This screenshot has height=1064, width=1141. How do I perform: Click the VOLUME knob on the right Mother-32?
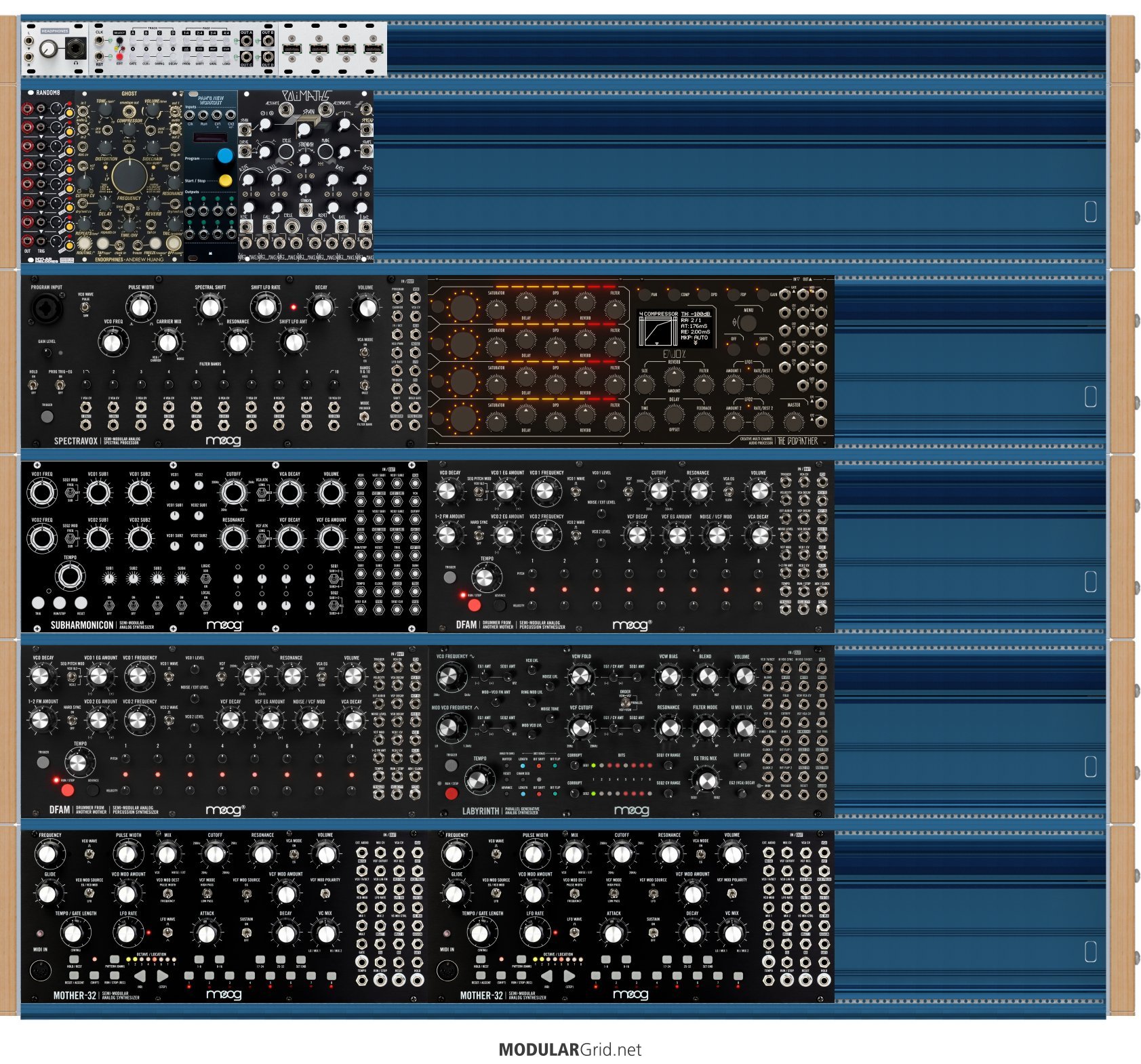(x=733, y=855)
